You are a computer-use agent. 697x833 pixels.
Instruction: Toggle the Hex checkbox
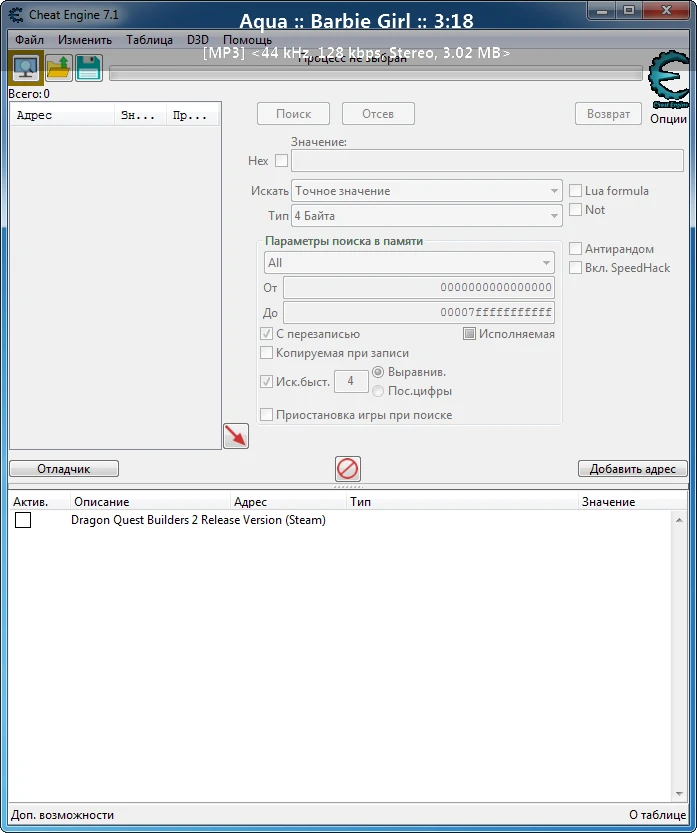(x=282, y=160)
